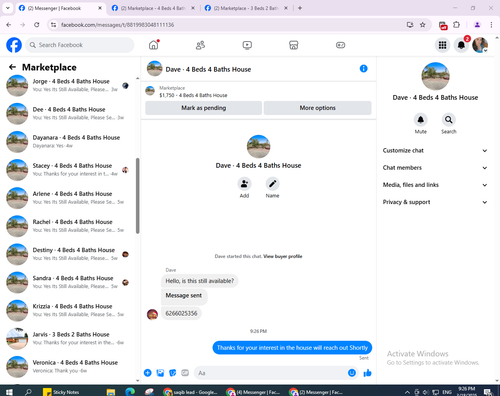This screenshot has height=396, width=500.
Task: Switch to Marketplace 4 Beds 4 Baths tab
Action: [x=153, y=8]
